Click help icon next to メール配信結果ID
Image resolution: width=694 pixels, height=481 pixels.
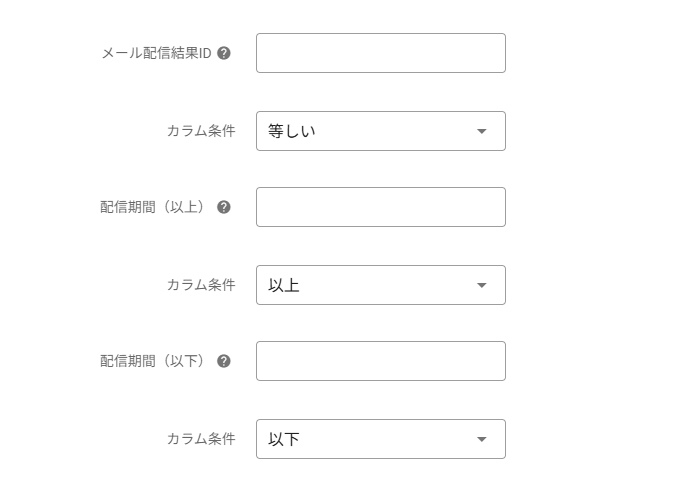224,53
